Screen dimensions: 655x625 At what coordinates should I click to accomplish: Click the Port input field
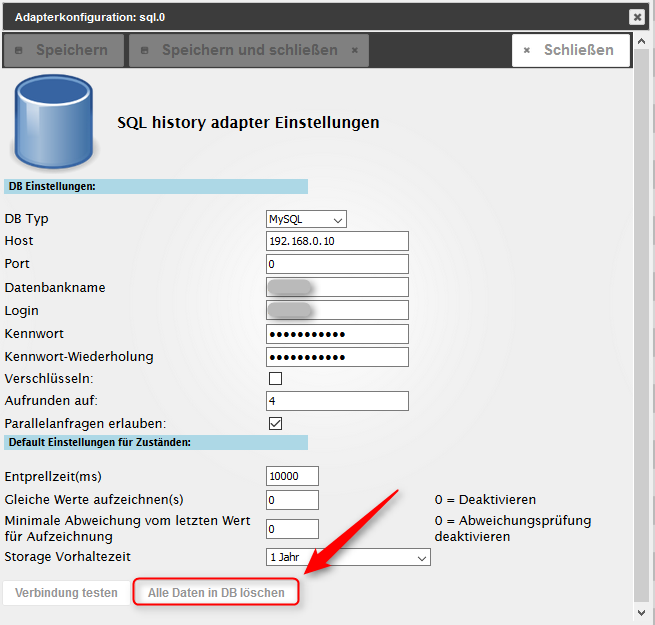337,264
